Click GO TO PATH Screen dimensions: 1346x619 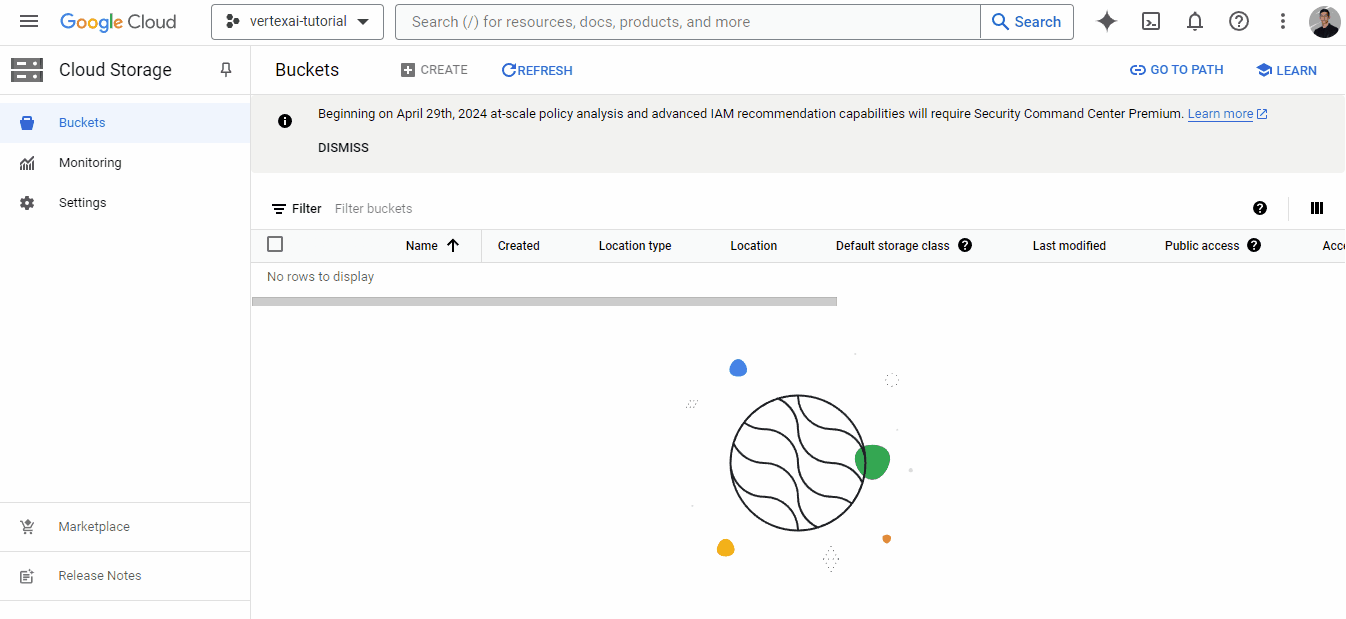pyautogui.click(x=1177, y=70)
